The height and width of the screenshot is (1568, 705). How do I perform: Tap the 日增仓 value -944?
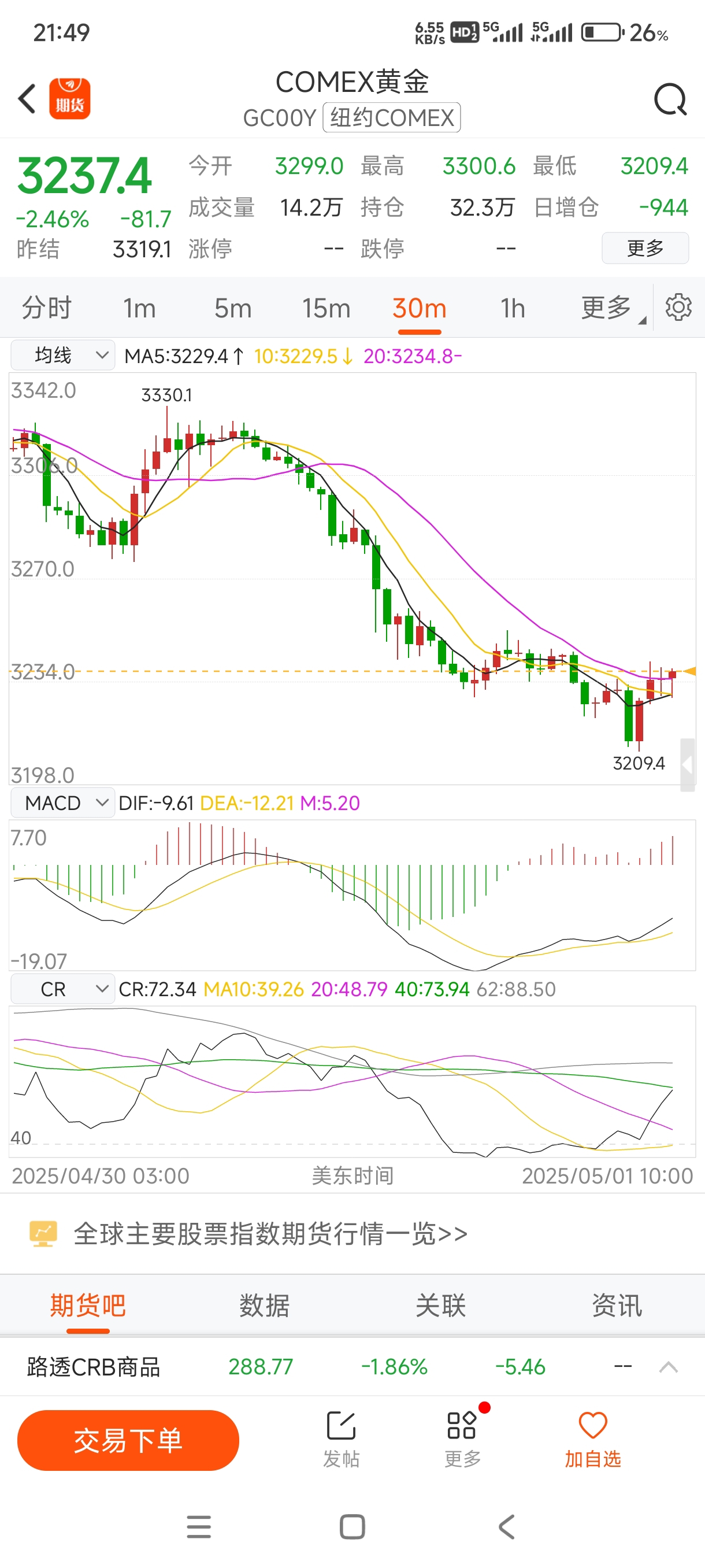(x=663, y=208)
